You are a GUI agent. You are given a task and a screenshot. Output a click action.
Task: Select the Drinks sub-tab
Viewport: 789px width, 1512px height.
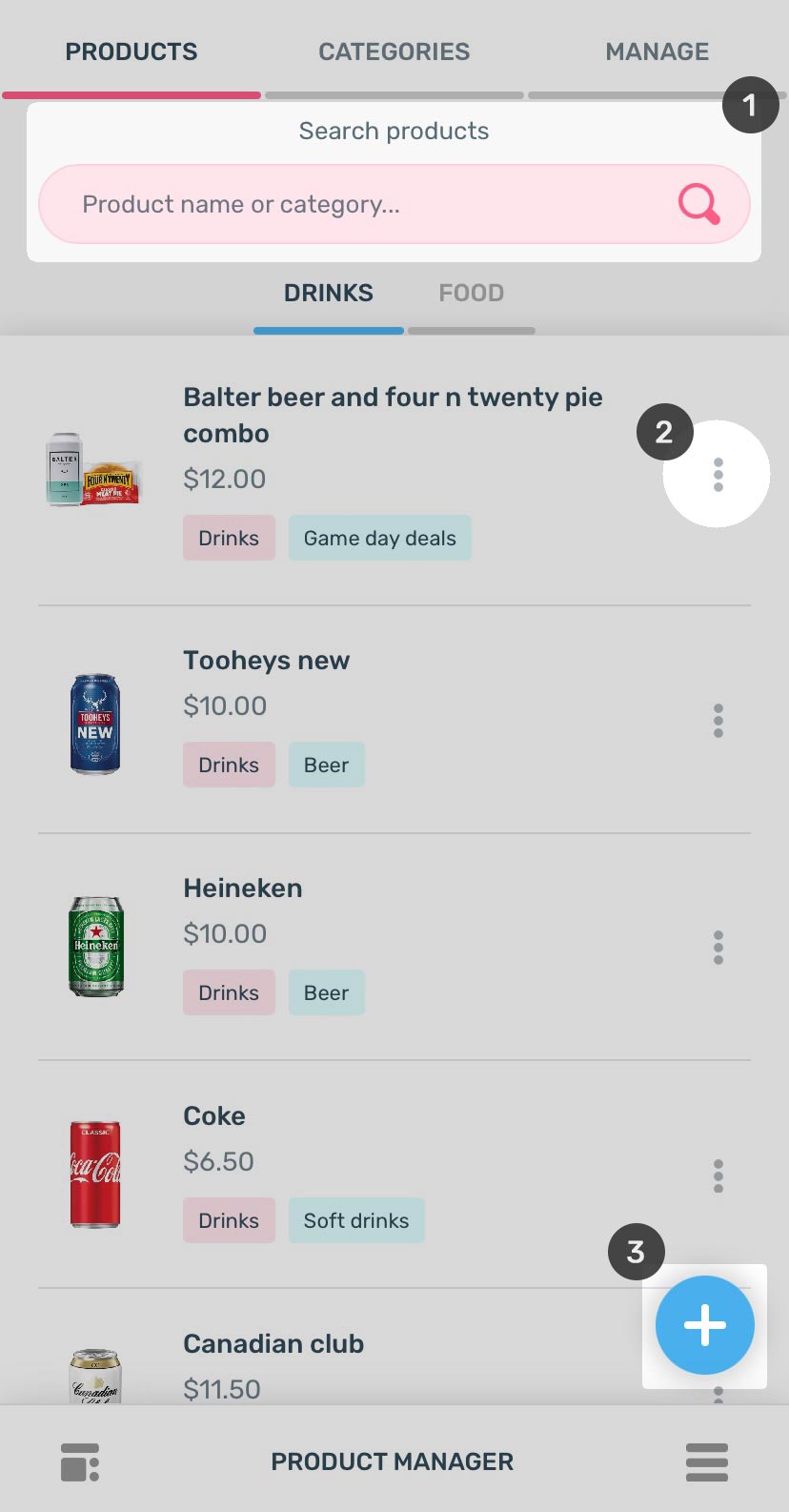(x=329, y=293)
